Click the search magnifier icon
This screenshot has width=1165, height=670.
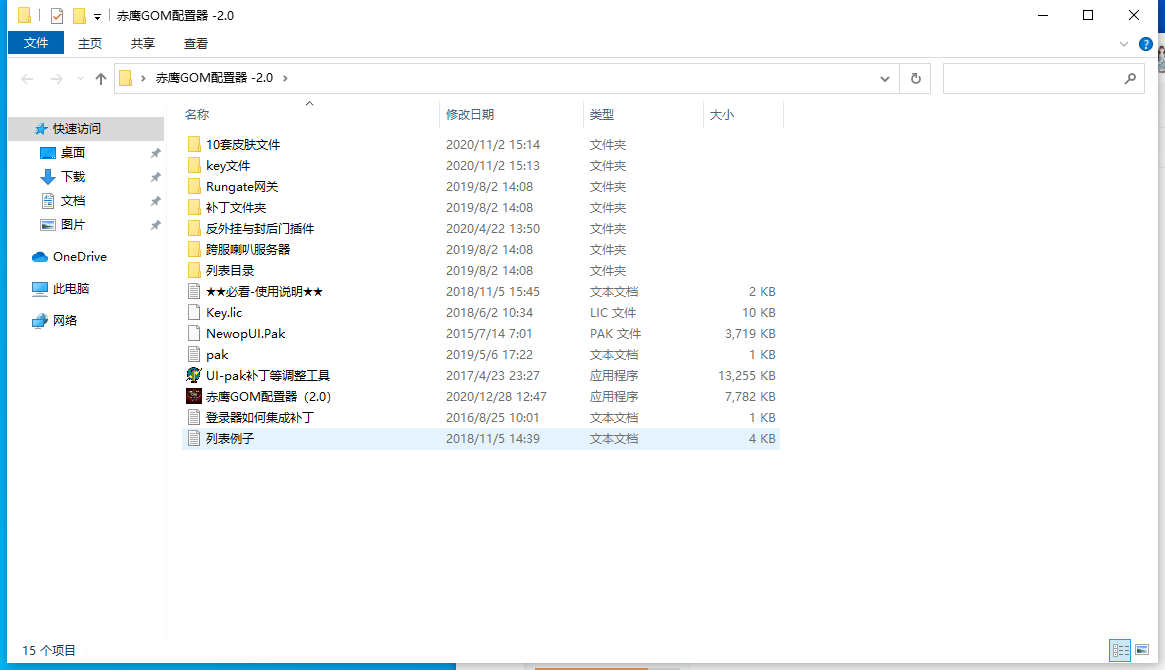click(x=1130, y=78)
